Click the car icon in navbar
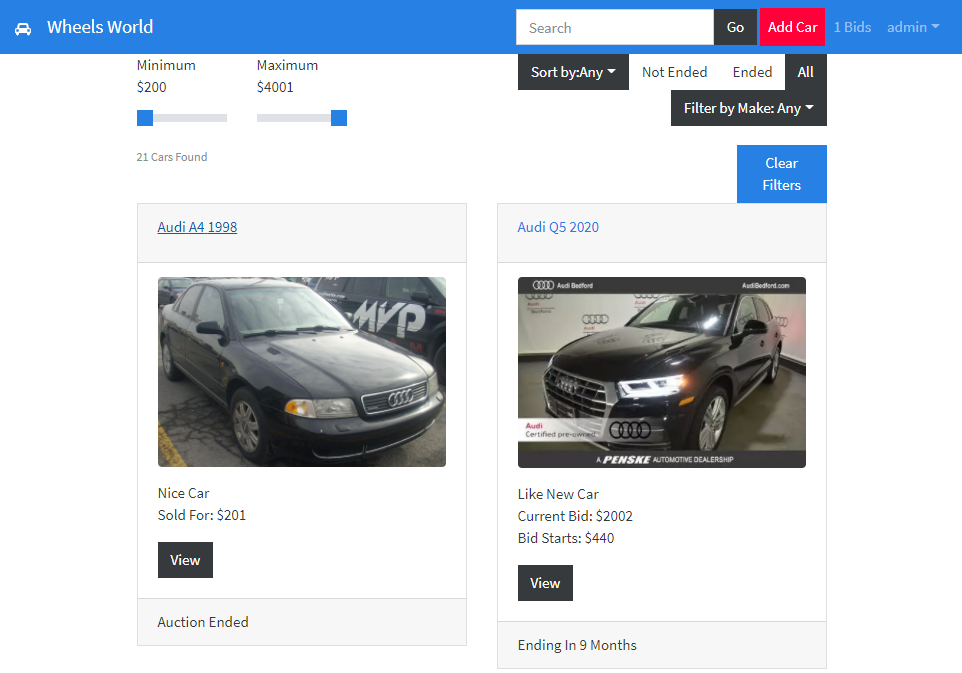962x673 pixels. tap(23, 28)
